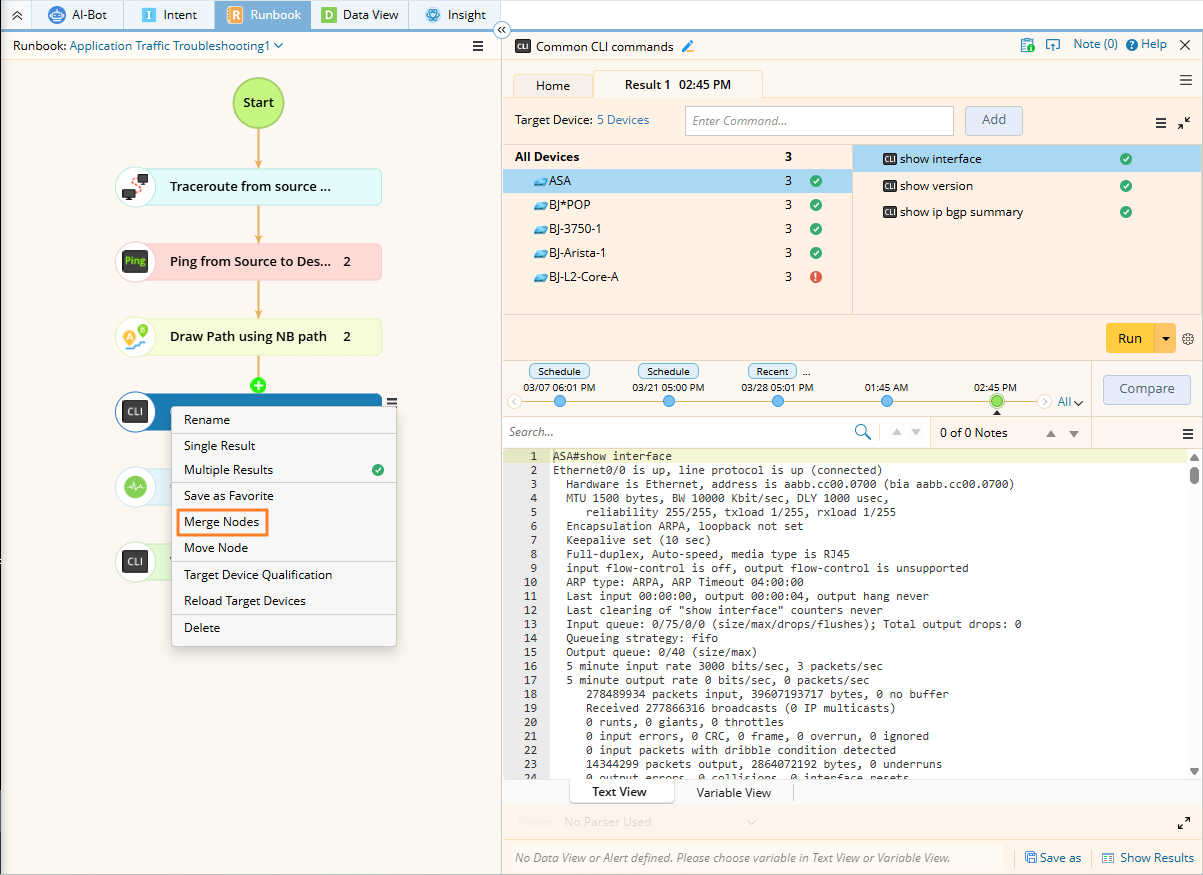This screenshot has width=1203, height=875.
Task: Click the pencil edit icon beside Common CLI commands
Action: click(687, 46)
